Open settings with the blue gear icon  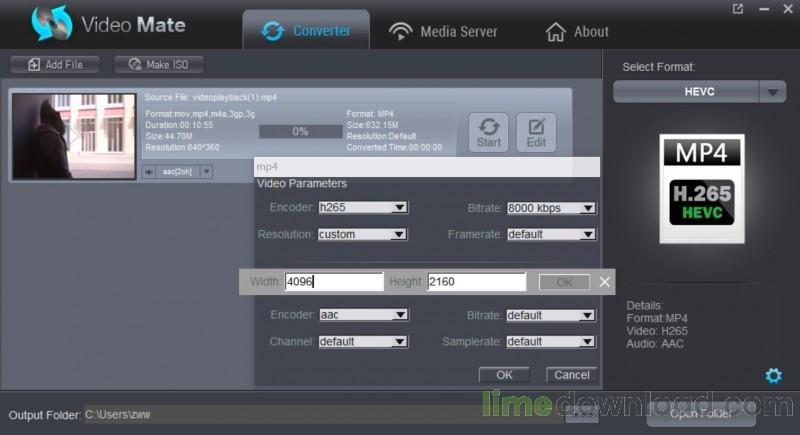click(x=773, y=375)
